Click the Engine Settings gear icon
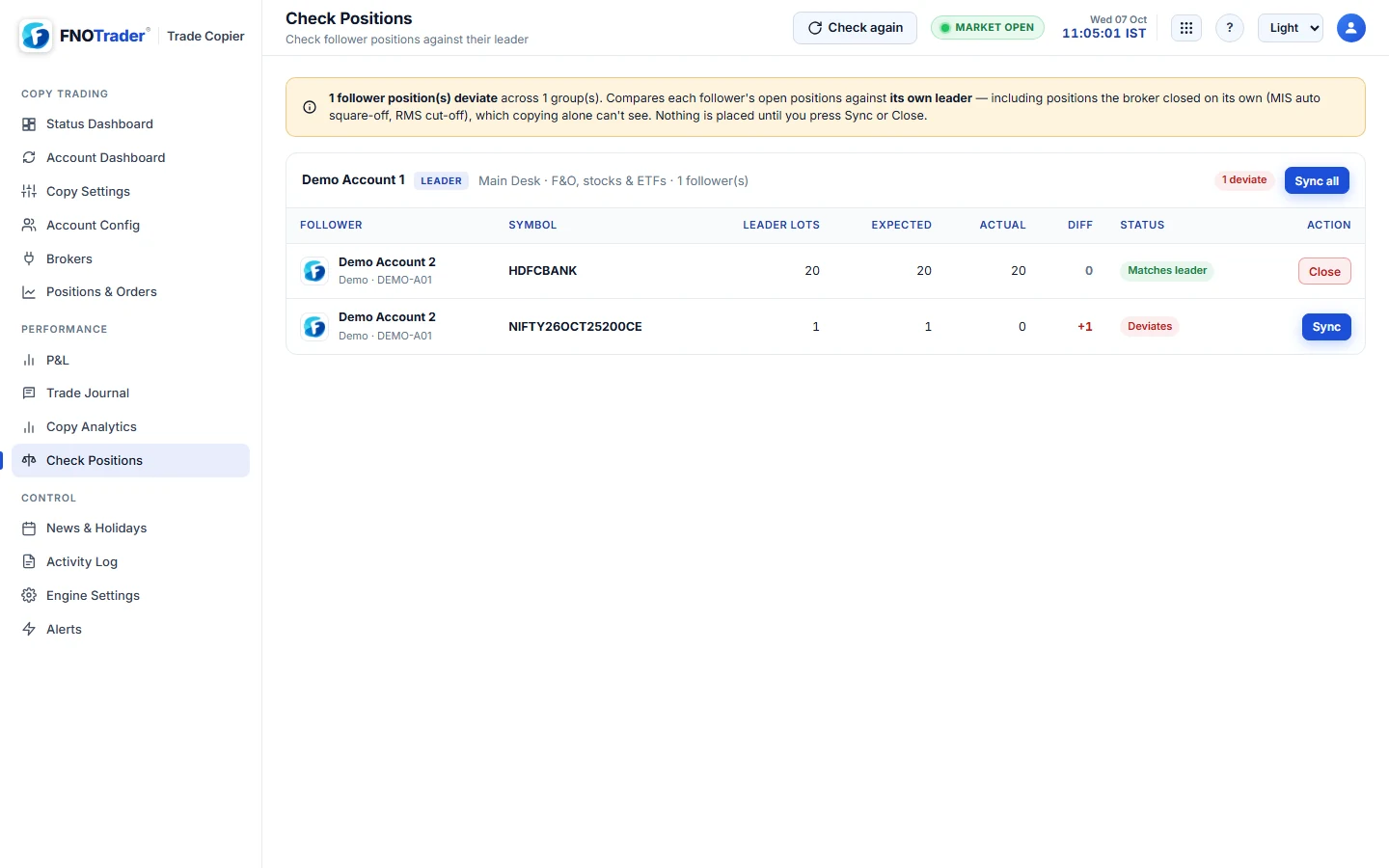 [29, 595]
